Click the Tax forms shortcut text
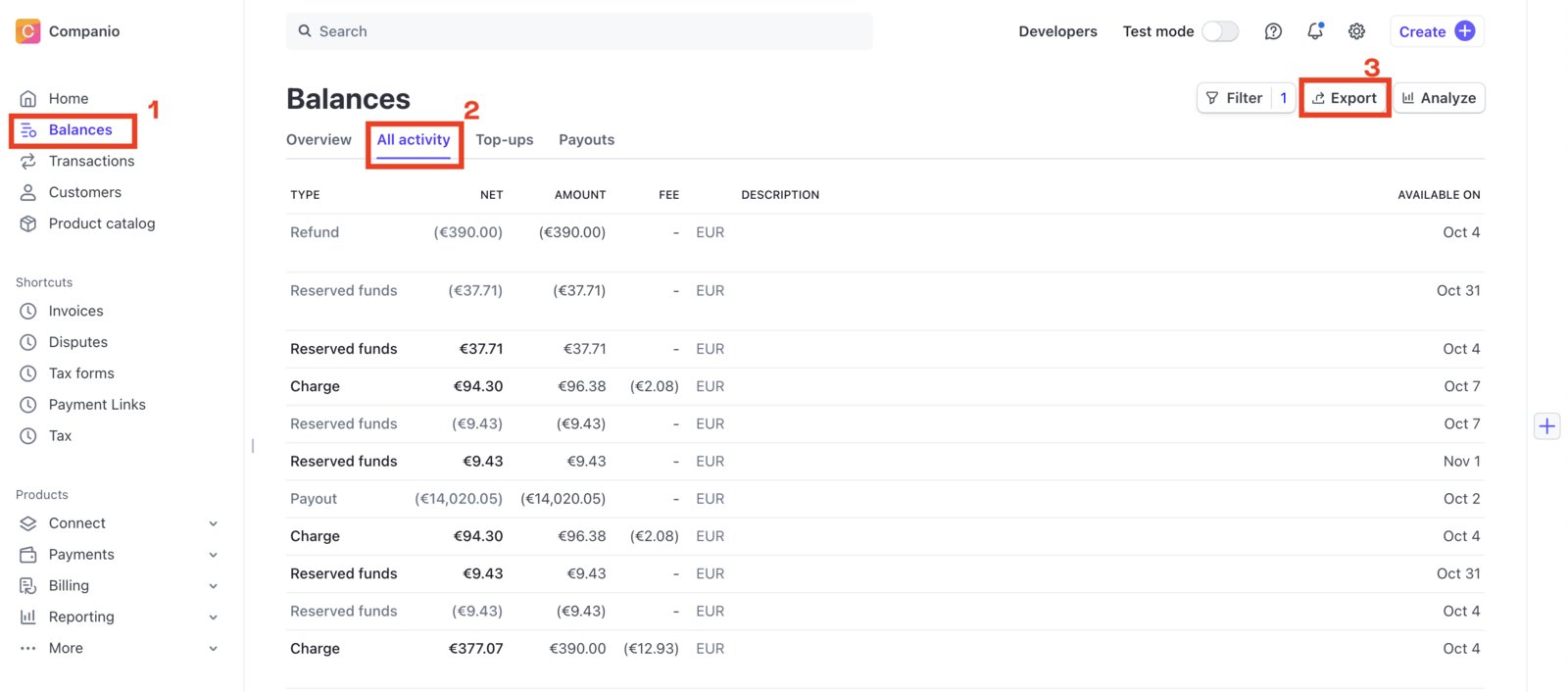 81,374
